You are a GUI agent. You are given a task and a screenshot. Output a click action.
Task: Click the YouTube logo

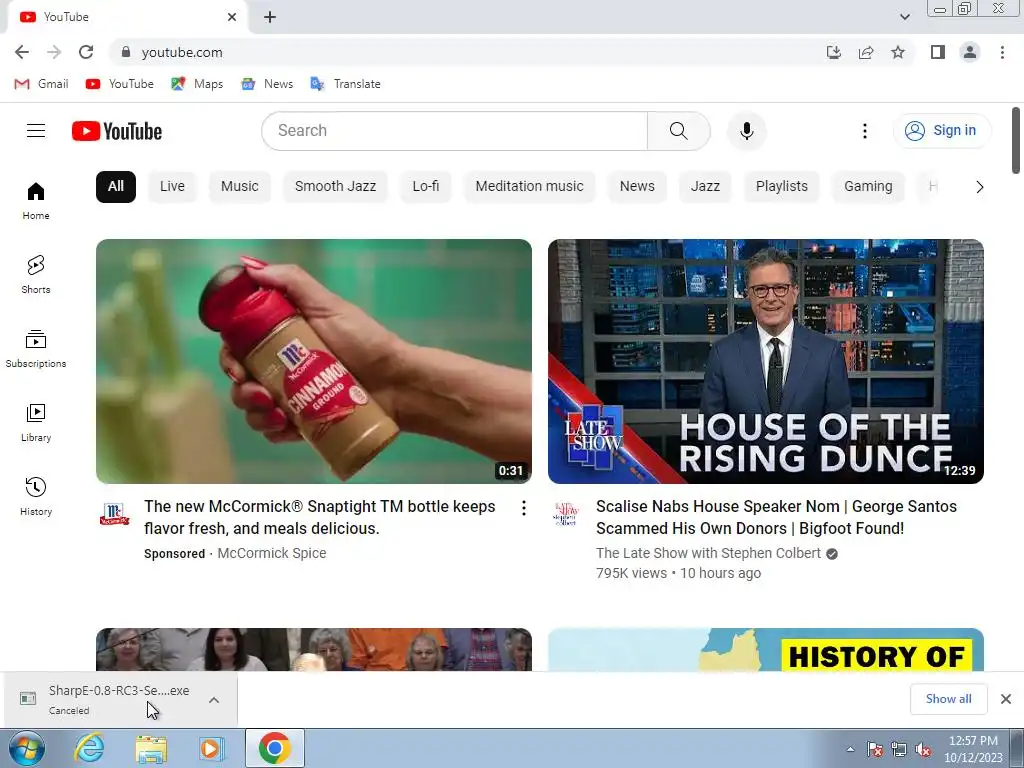pos(117,131)
